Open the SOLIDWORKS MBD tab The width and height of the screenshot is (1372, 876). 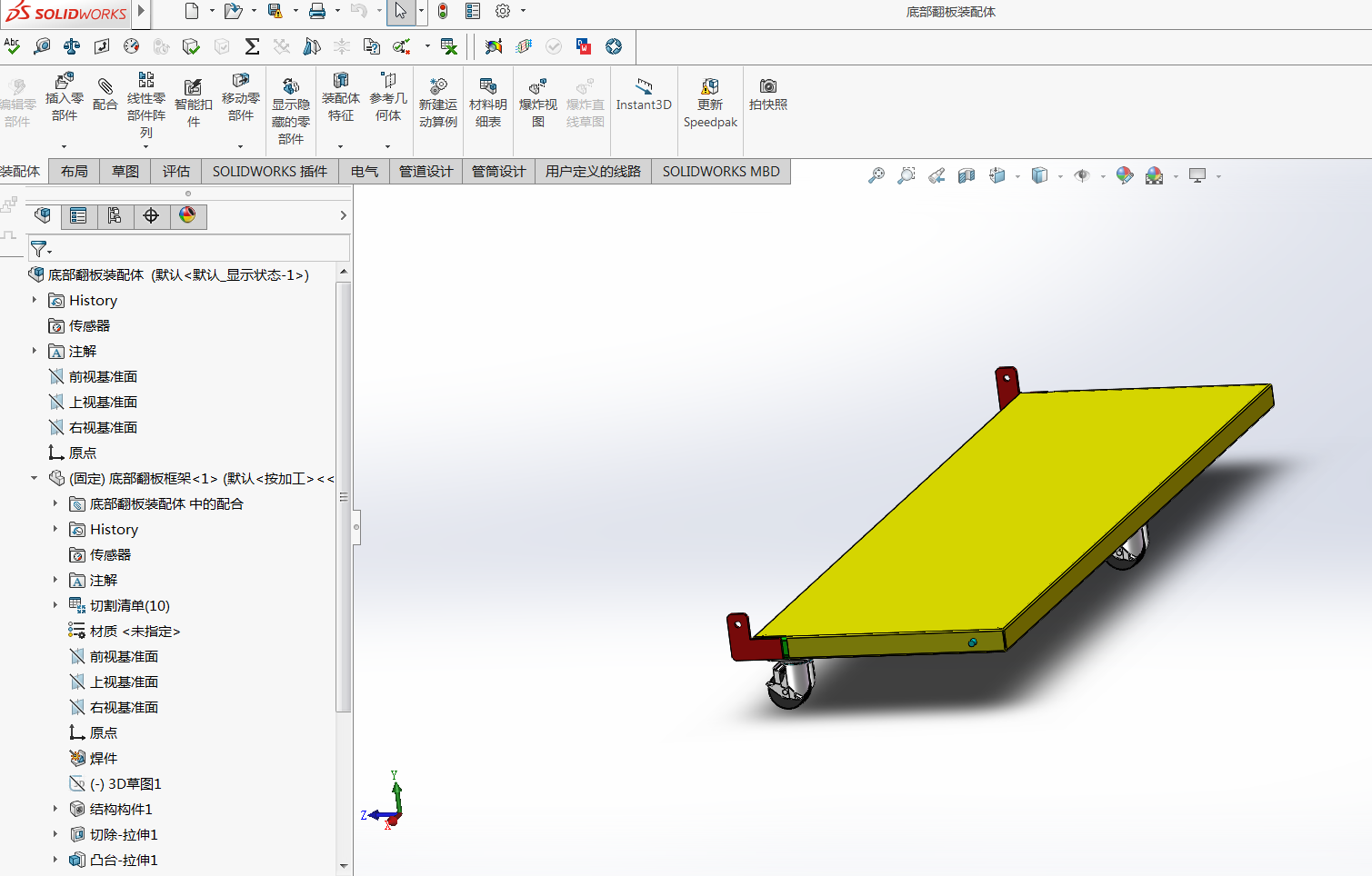pyautogui.click(x=721, y=171)
